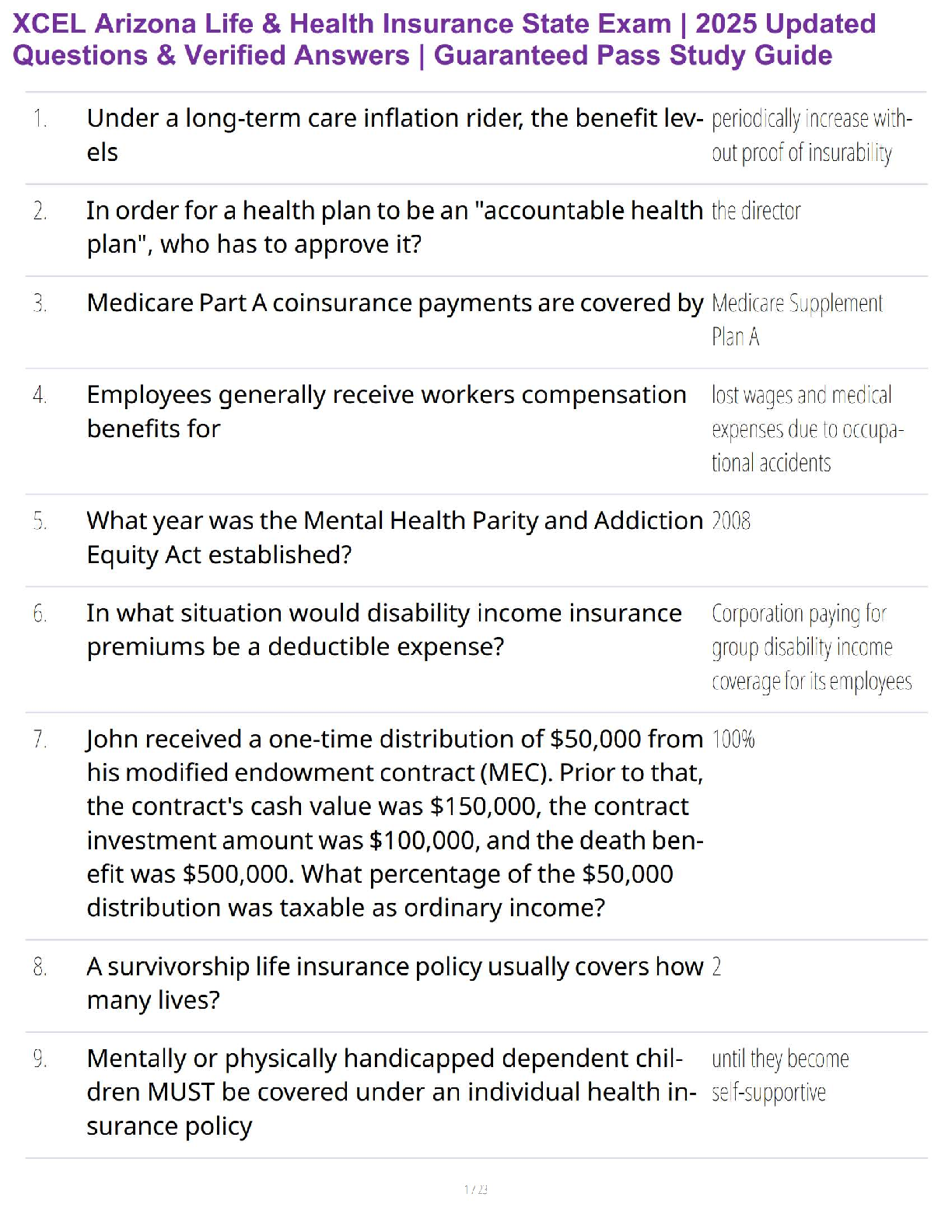Click the page number indicator 1 / 23

(476, 1189)
